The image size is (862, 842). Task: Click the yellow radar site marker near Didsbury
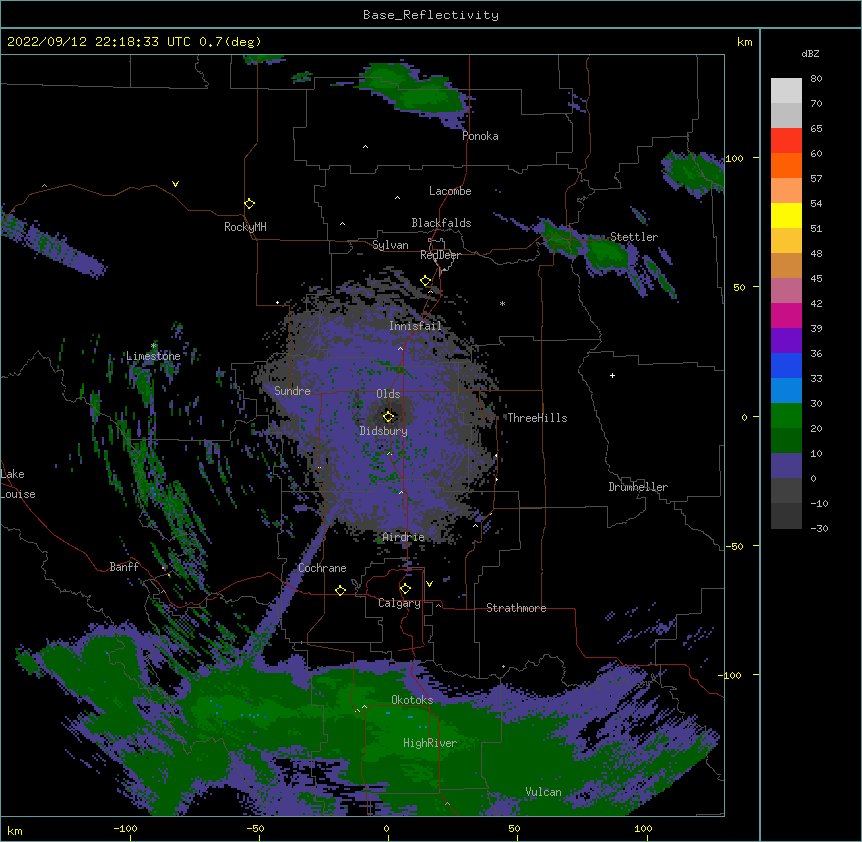[x=388, y=417]
